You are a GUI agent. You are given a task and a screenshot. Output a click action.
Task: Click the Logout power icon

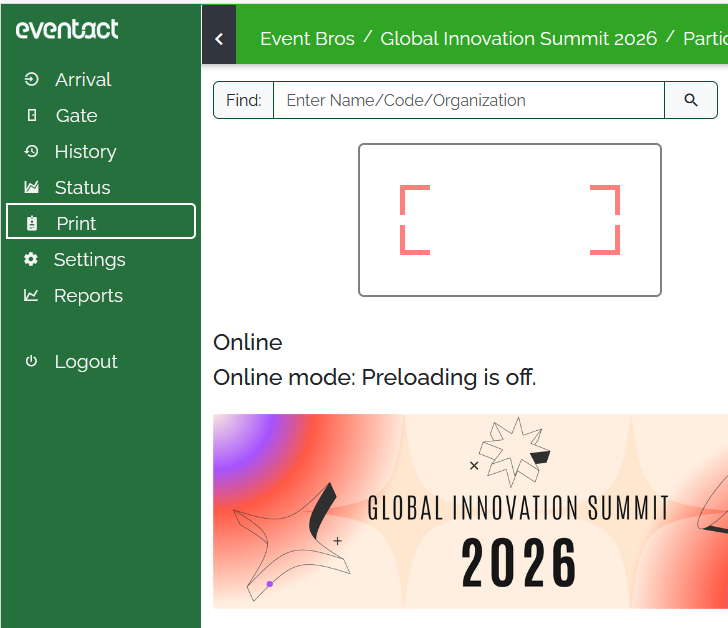click(31, 361)
